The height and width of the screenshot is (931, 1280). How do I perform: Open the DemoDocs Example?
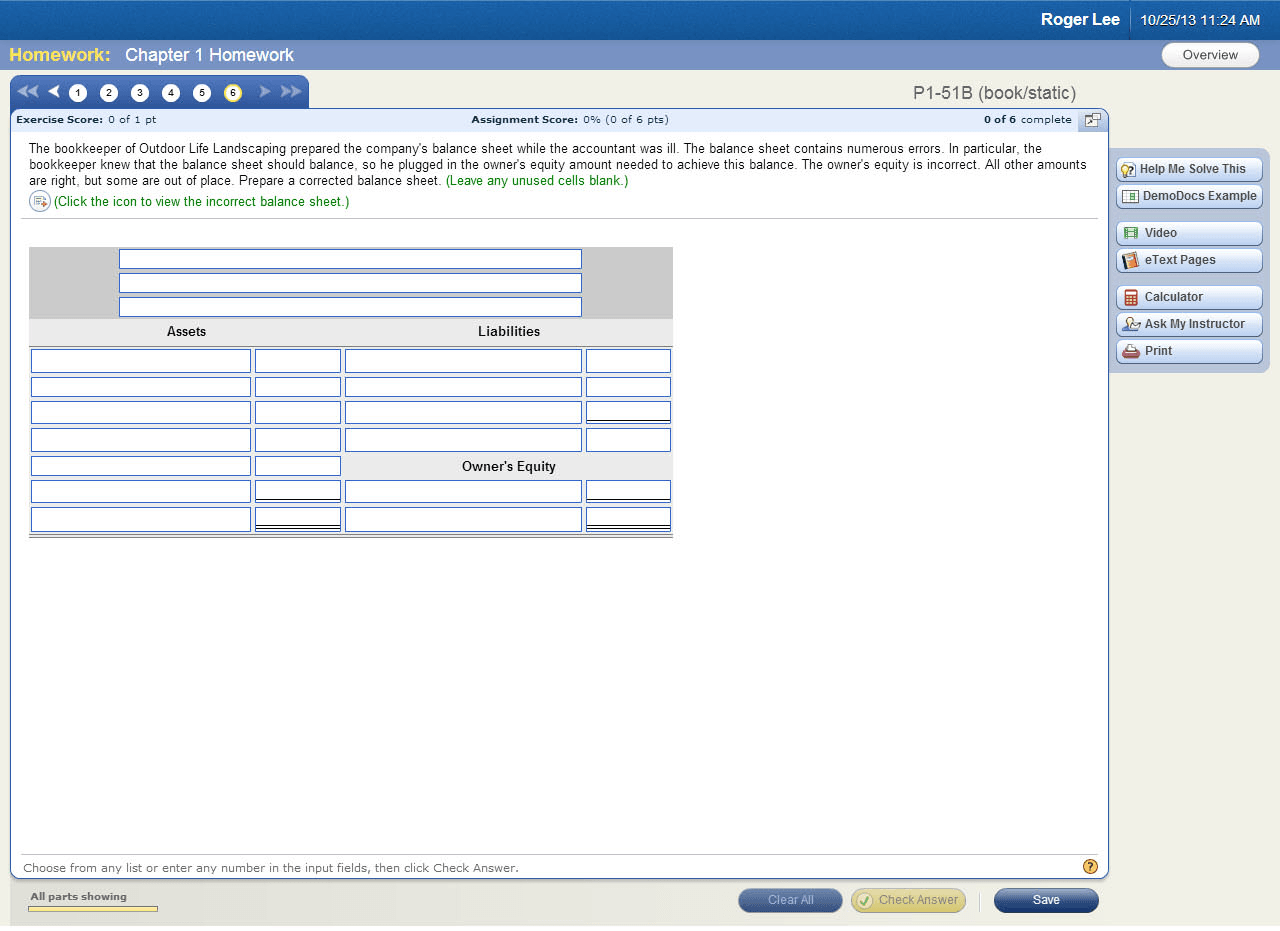(1188, 196)
